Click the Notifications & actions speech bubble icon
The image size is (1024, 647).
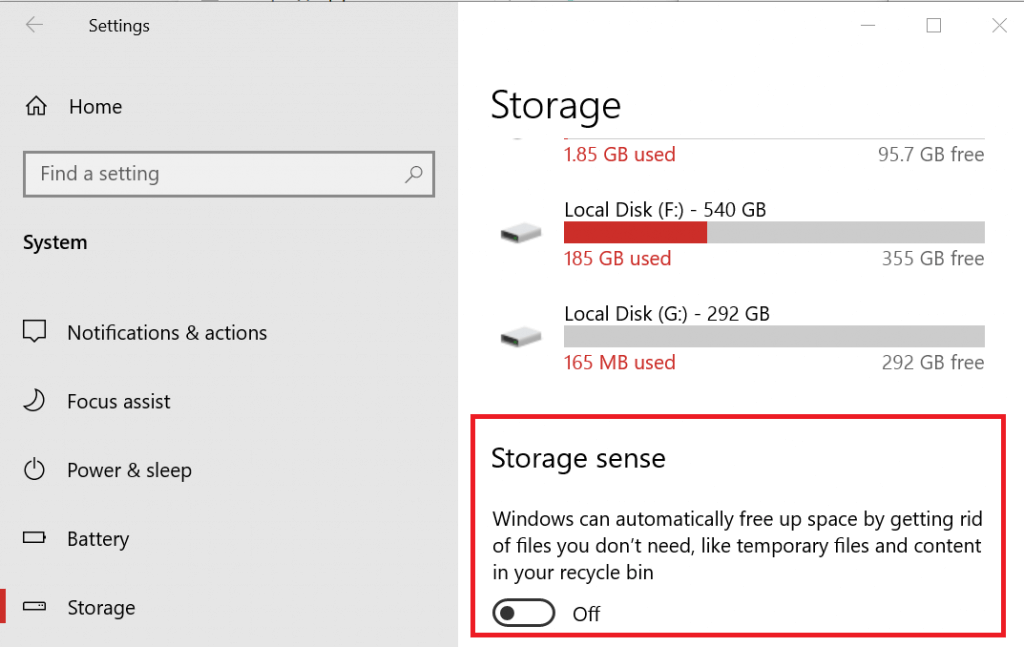34,331
